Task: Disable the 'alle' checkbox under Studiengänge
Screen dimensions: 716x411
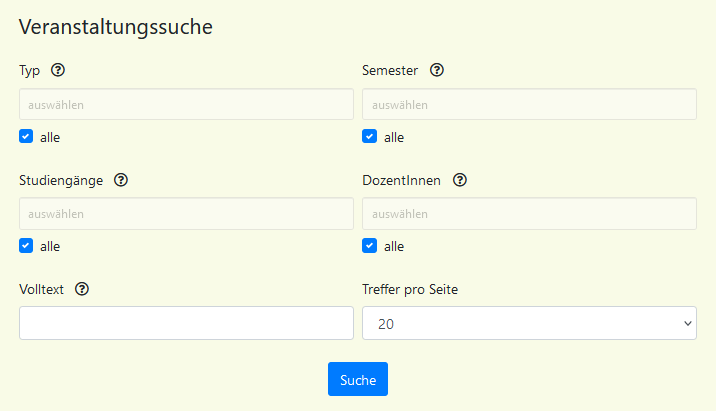Action: tap(26, 246)
